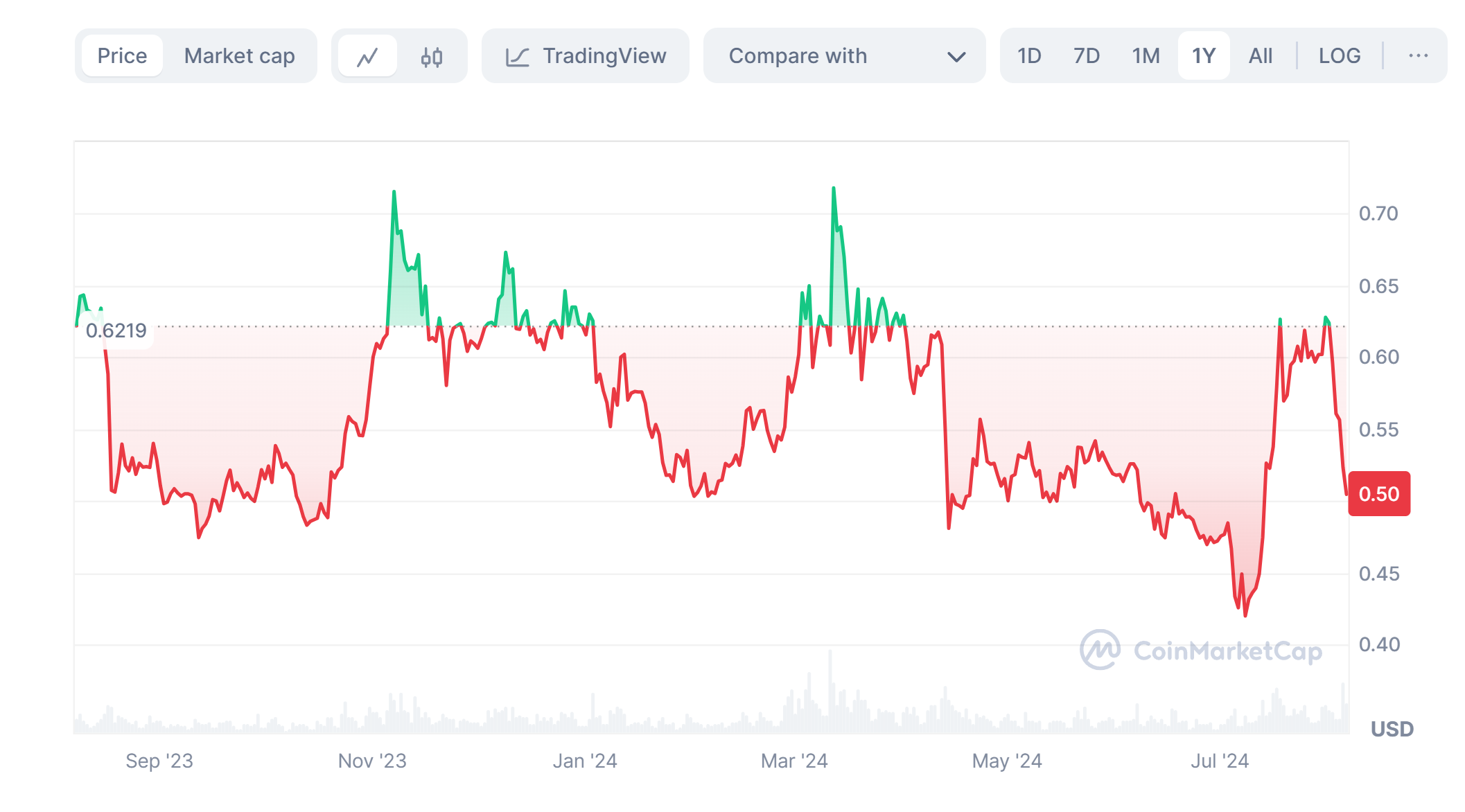Click the Mar '24 price peak
The height and width of the screenshot is (812, 1465).
(833, 188)
